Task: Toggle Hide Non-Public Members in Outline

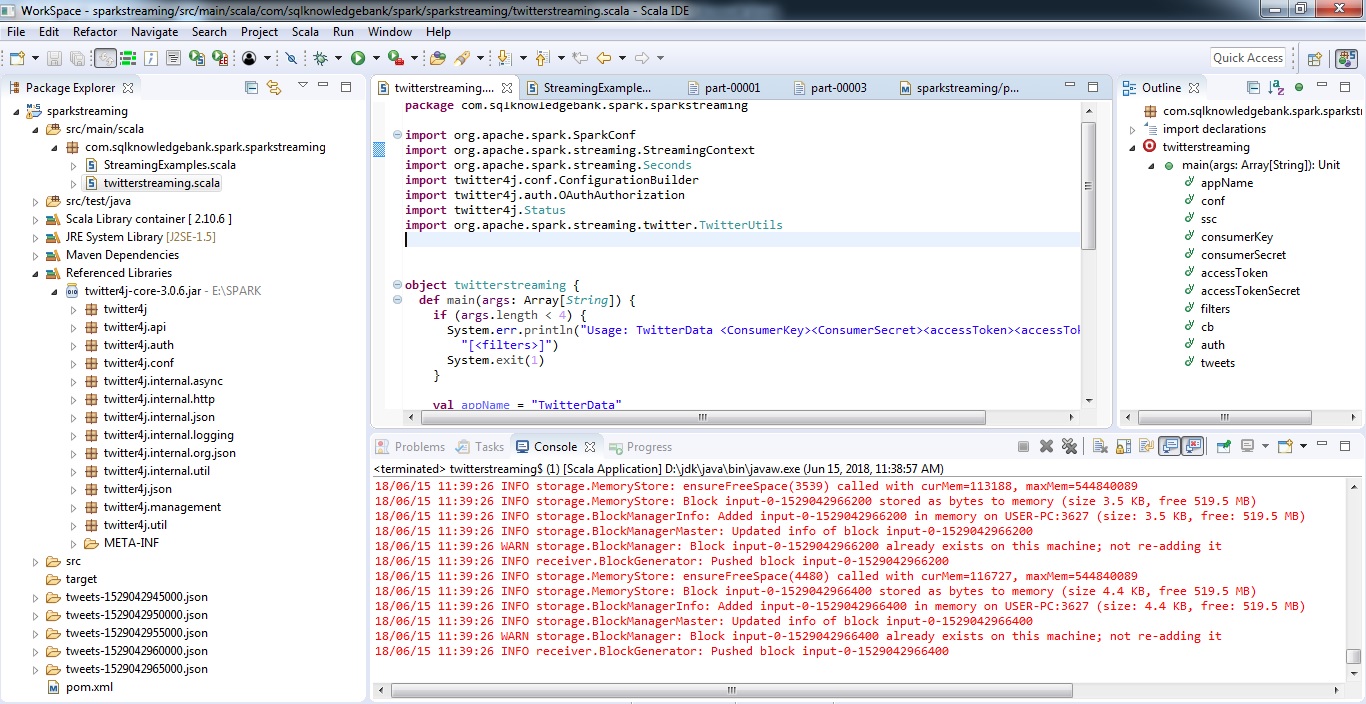Action: point(1300,87)
